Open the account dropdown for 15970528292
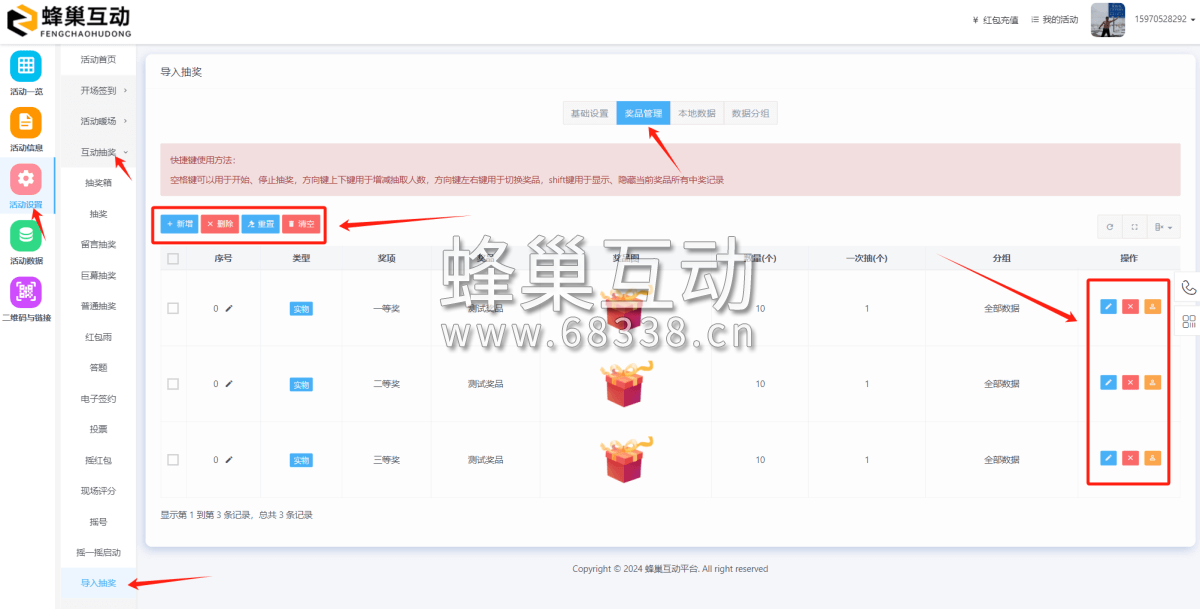 tap(1160, 20)
